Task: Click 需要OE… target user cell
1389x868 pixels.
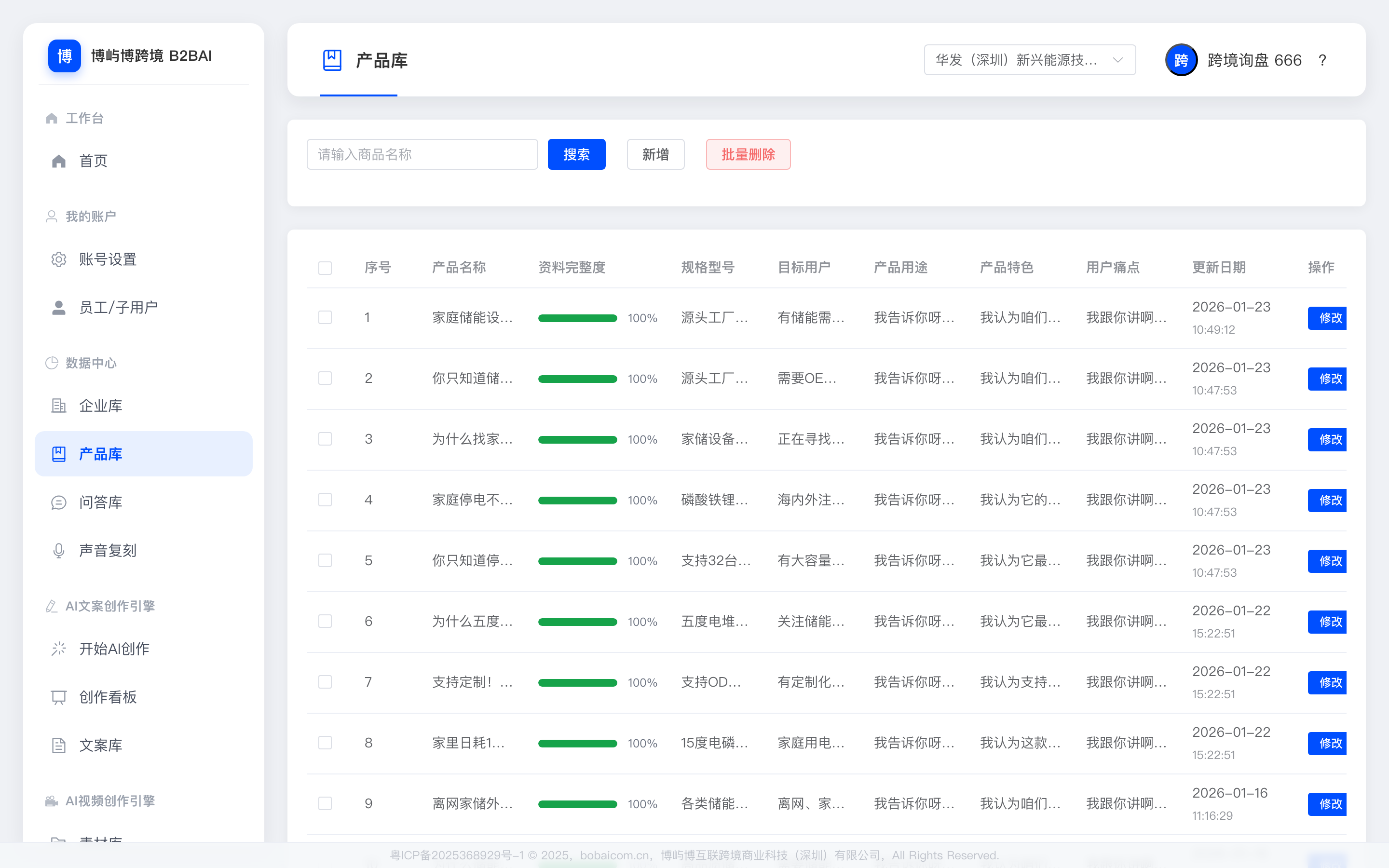Action: (x=806, y=379)
